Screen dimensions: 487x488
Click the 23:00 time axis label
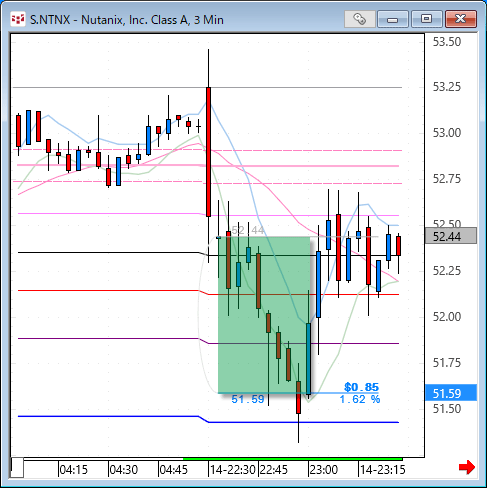(324, 470)
